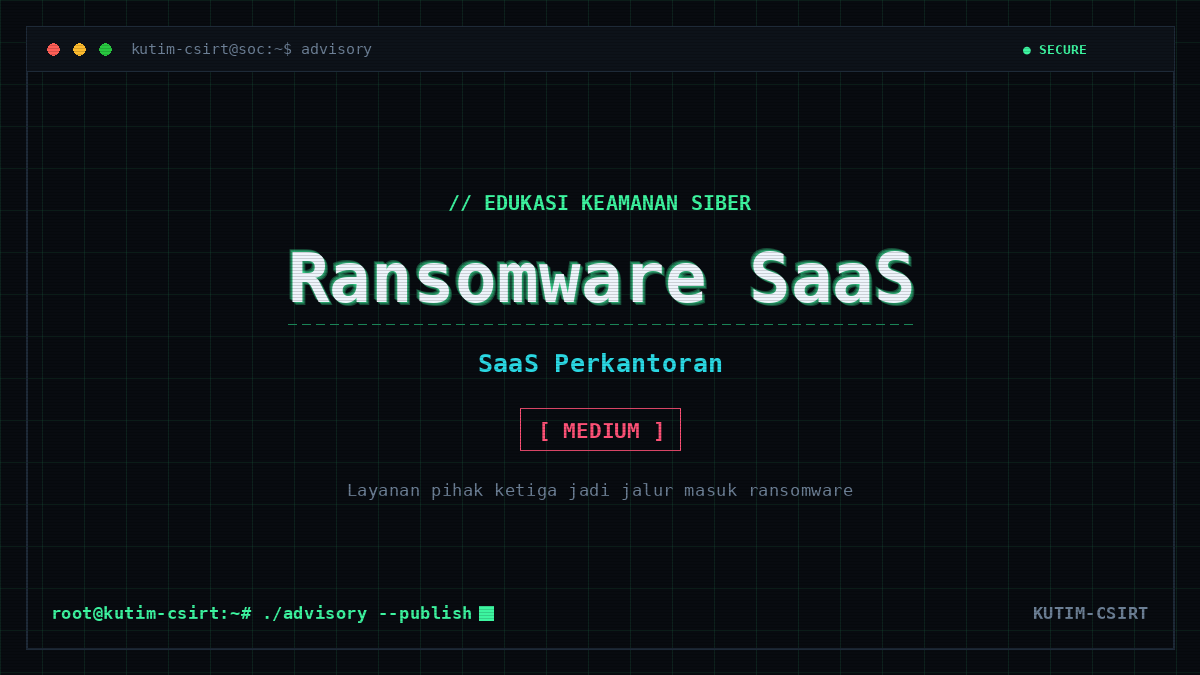1200x675 pixels.
Task: Click the yellow minimize dot in terminal header
Action: pyautogui.click(x=79, y=49)
